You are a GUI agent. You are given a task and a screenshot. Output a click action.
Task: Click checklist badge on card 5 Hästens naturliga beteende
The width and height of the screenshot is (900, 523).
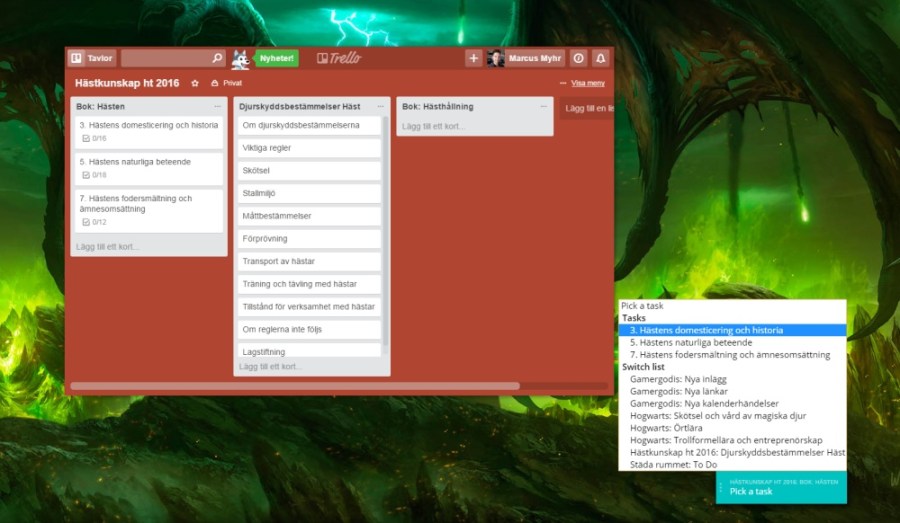(94, 175)
